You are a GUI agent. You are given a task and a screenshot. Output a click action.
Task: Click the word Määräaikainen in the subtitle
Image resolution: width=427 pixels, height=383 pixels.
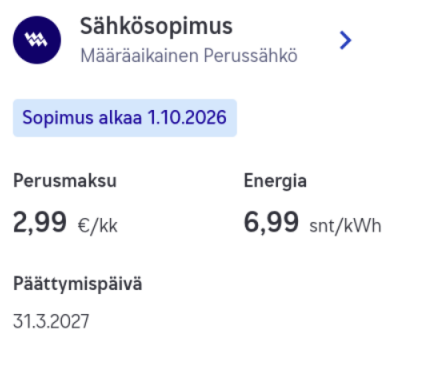click(140, 55)
